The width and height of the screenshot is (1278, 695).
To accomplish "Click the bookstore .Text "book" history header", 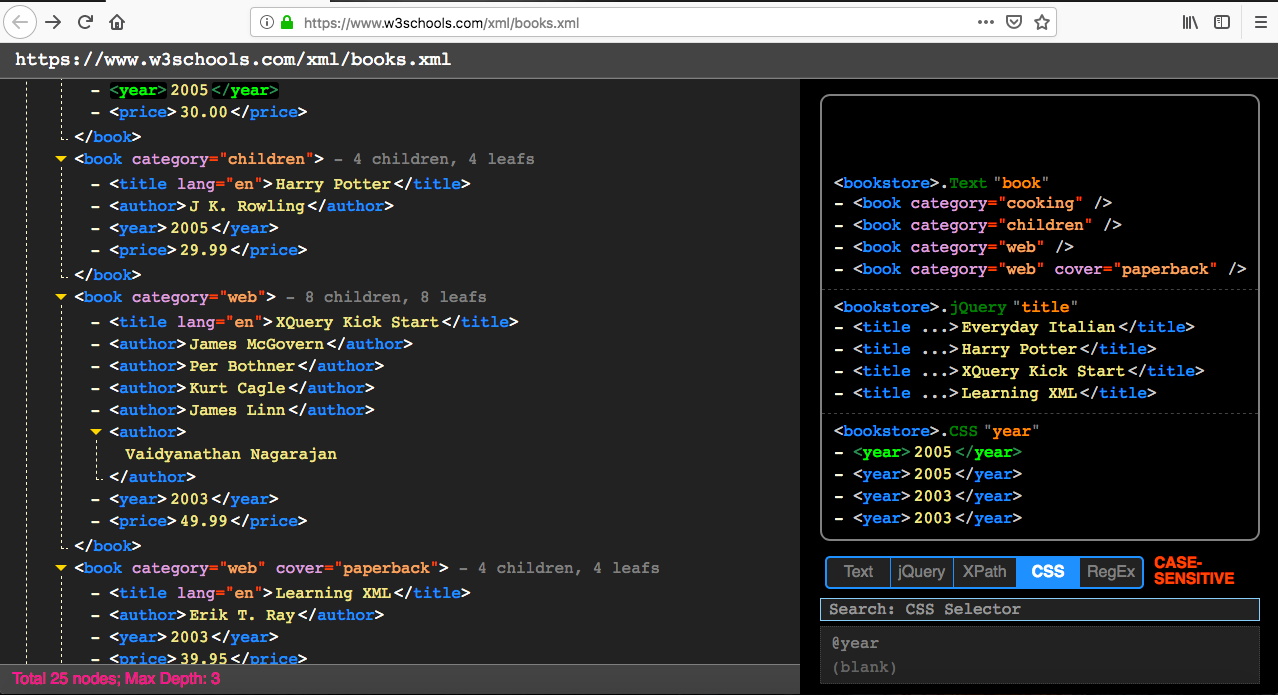I will 941,183.
